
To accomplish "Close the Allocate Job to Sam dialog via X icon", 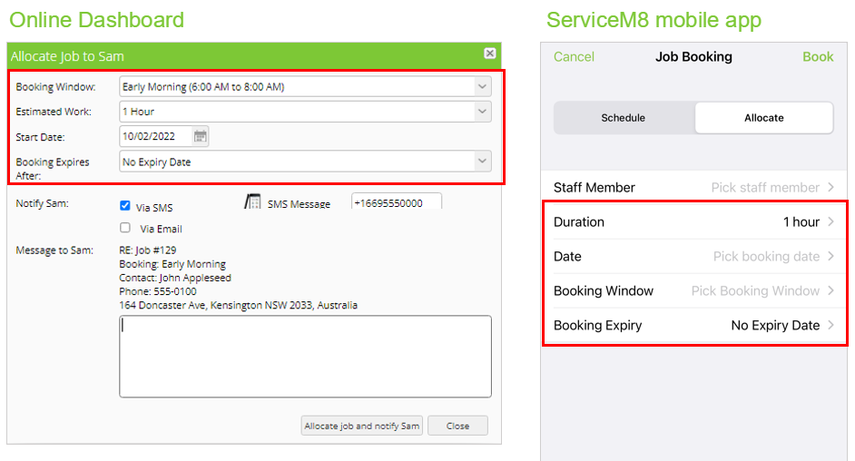I will (490, 53).
